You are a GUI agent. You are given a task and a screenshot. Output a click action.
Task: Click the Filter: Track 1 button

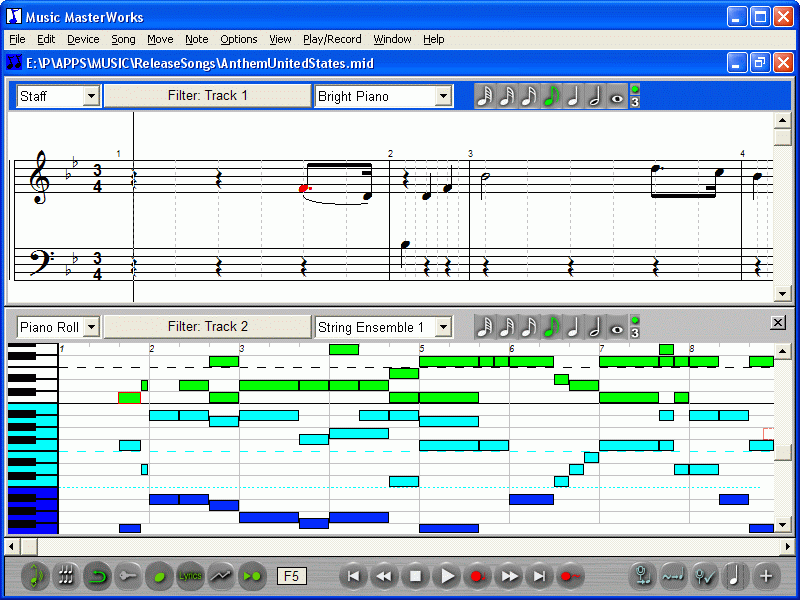click(208, 96)
